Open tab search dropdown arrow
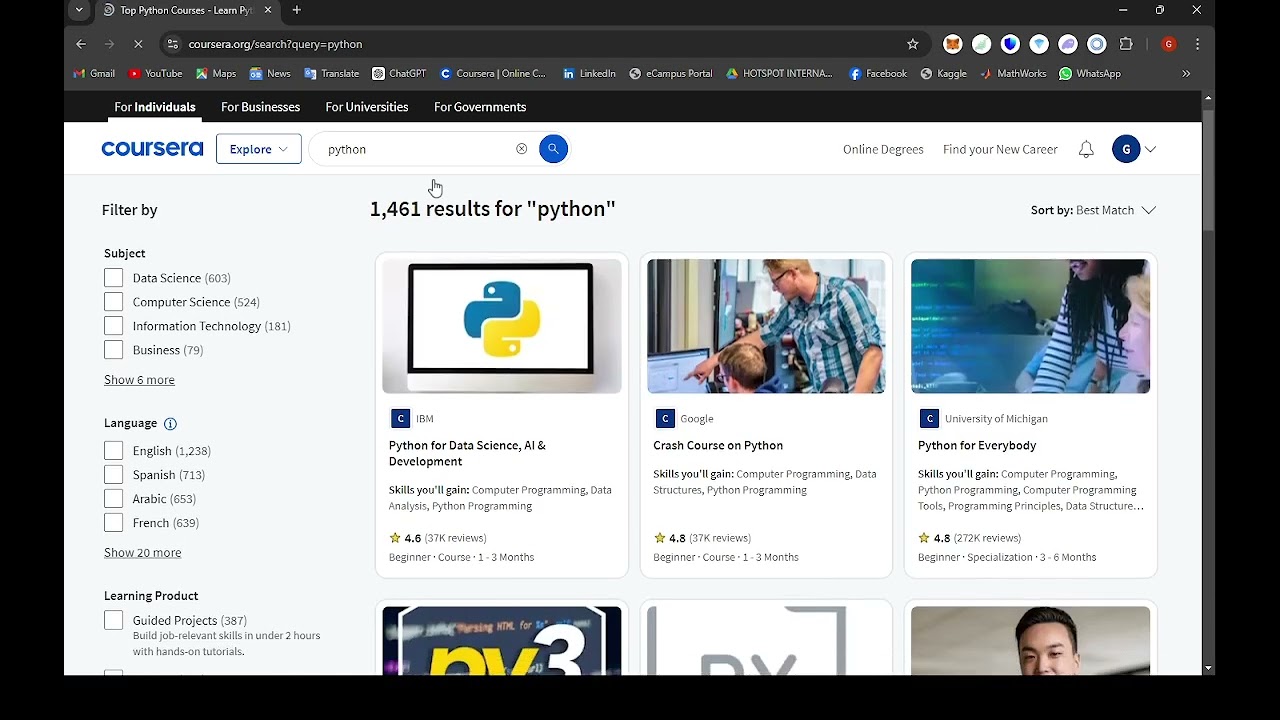 click(79, 10)
